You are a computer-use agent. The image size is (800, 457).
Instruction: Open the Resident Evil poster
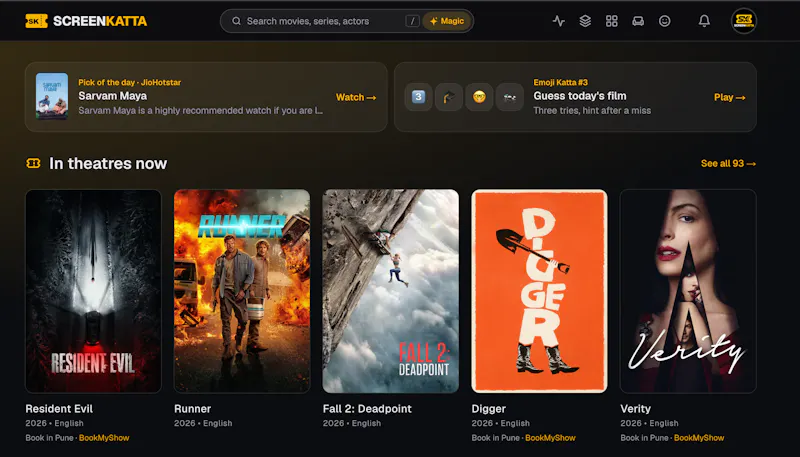93,291
